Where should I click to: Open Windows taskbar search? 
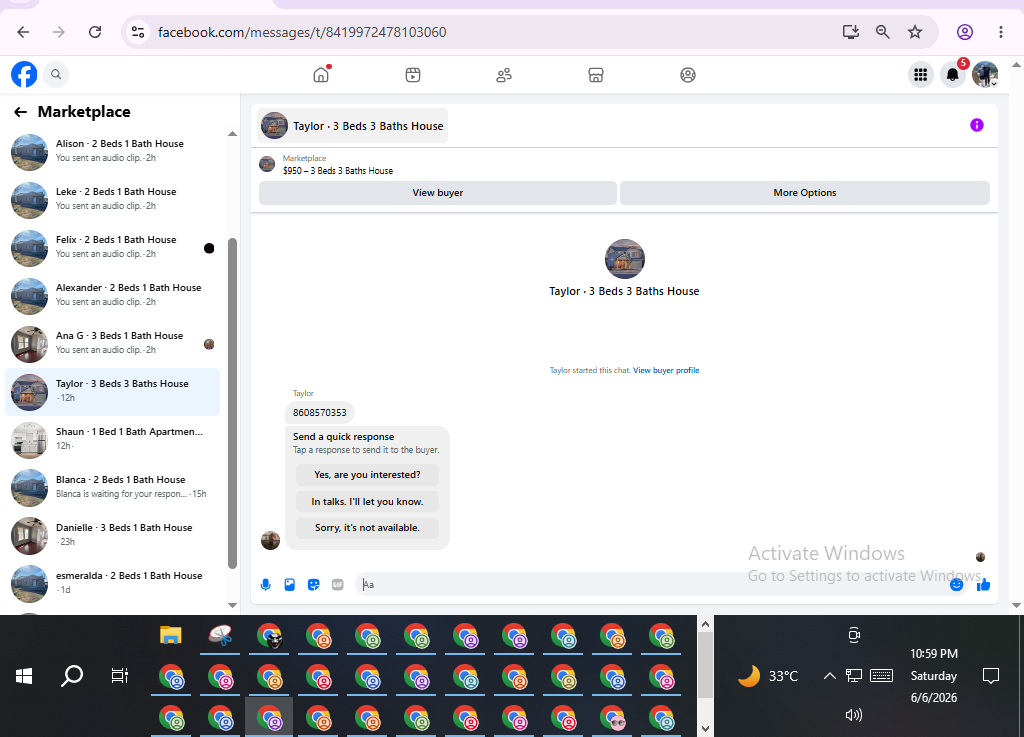pyautogui.click(x=72, y=676)
